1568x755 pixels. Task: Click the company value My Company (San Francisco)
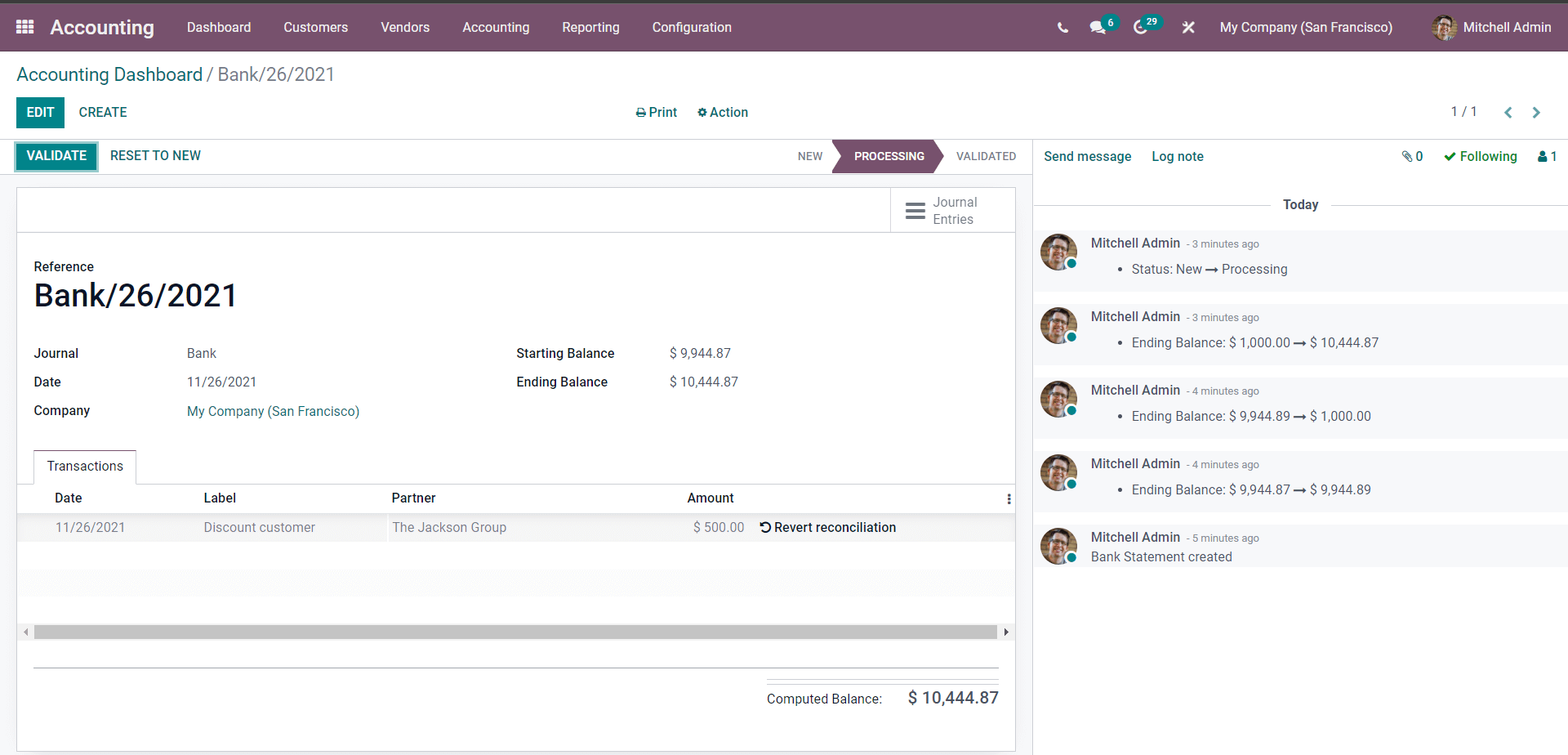(273, 411)
